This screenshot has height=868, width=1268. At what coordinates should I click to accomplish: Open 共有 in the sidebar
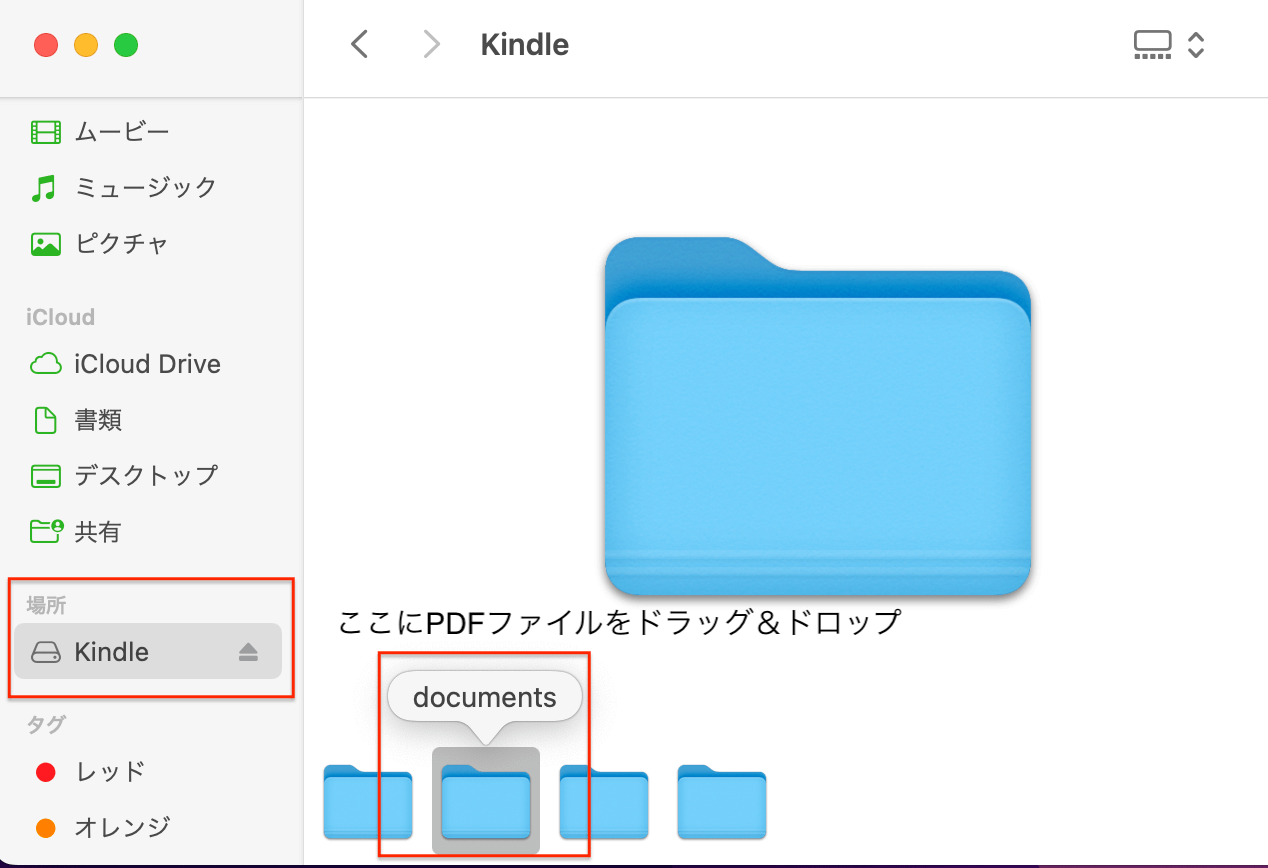click(77, 531)
